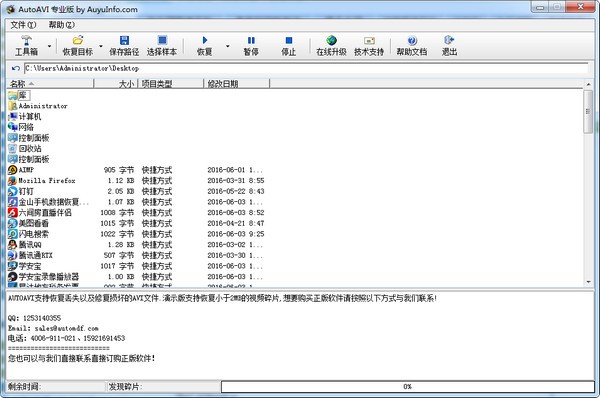Open the 帮助文档 help document icon
This screenshot has height=398, width=600.
tap(412, 40)
